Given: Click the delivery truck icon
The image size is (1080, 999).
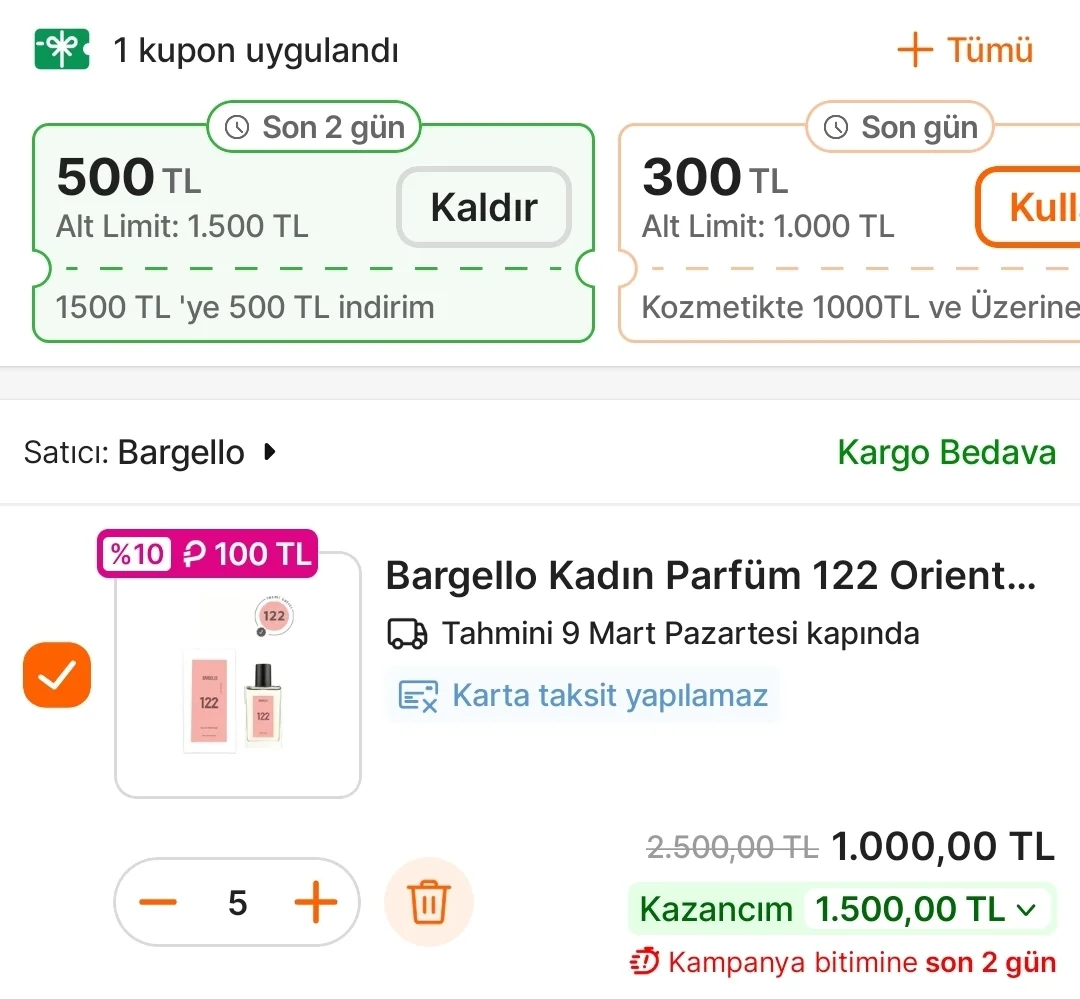Looking at the screenshot, I should pyautogui.click(x=406, y=633).
